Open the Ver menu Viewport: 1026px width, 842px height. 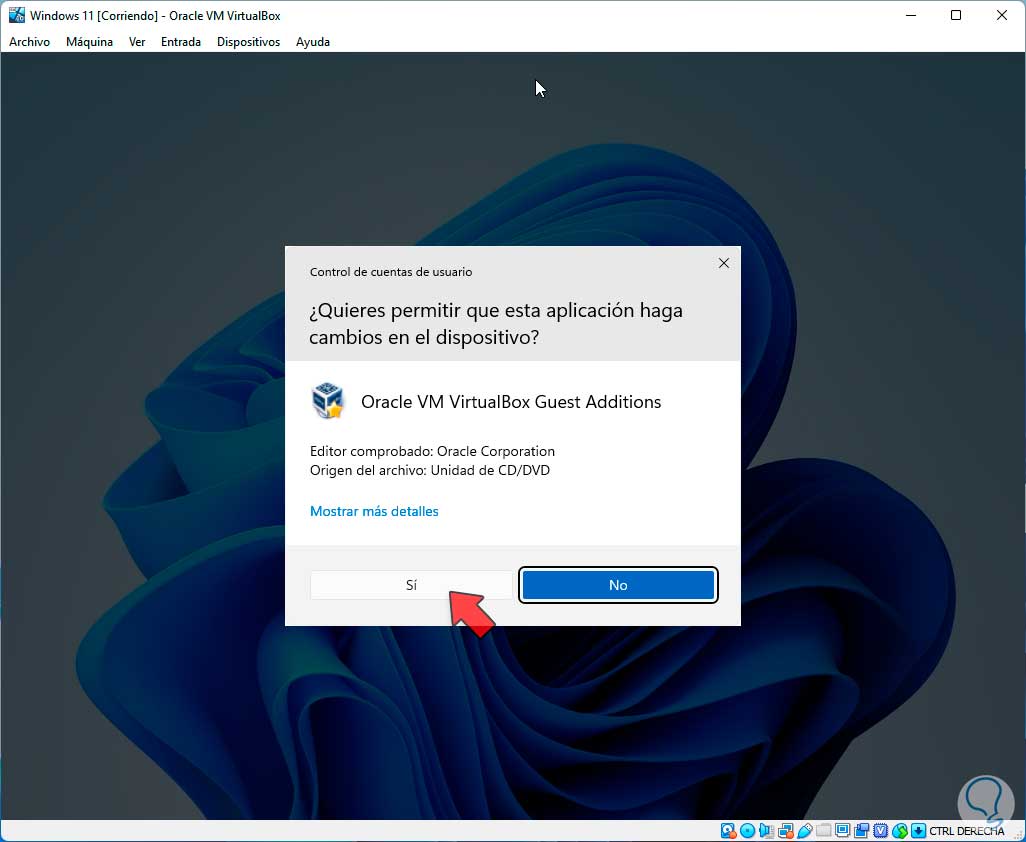pyautogui.click(x=137, y=42)
